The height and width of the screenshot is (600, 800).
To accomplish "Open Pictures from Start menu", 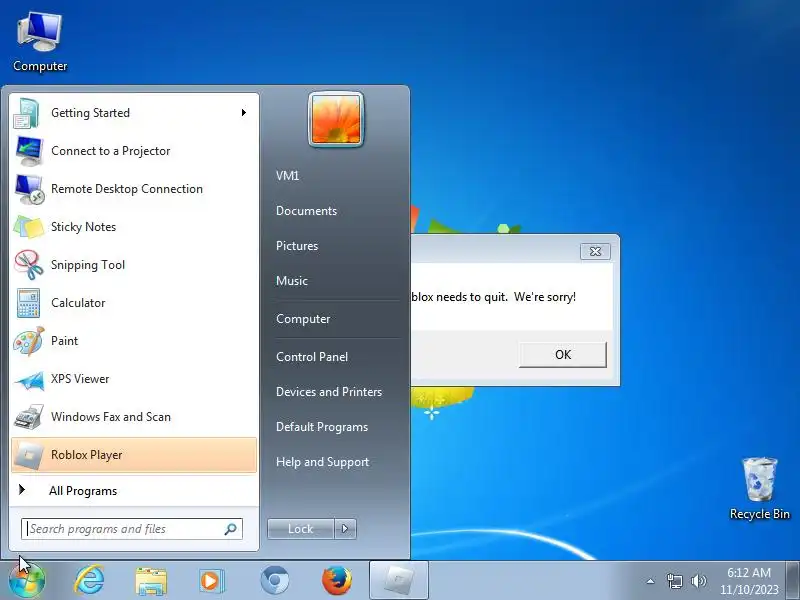I will [297, 246].
